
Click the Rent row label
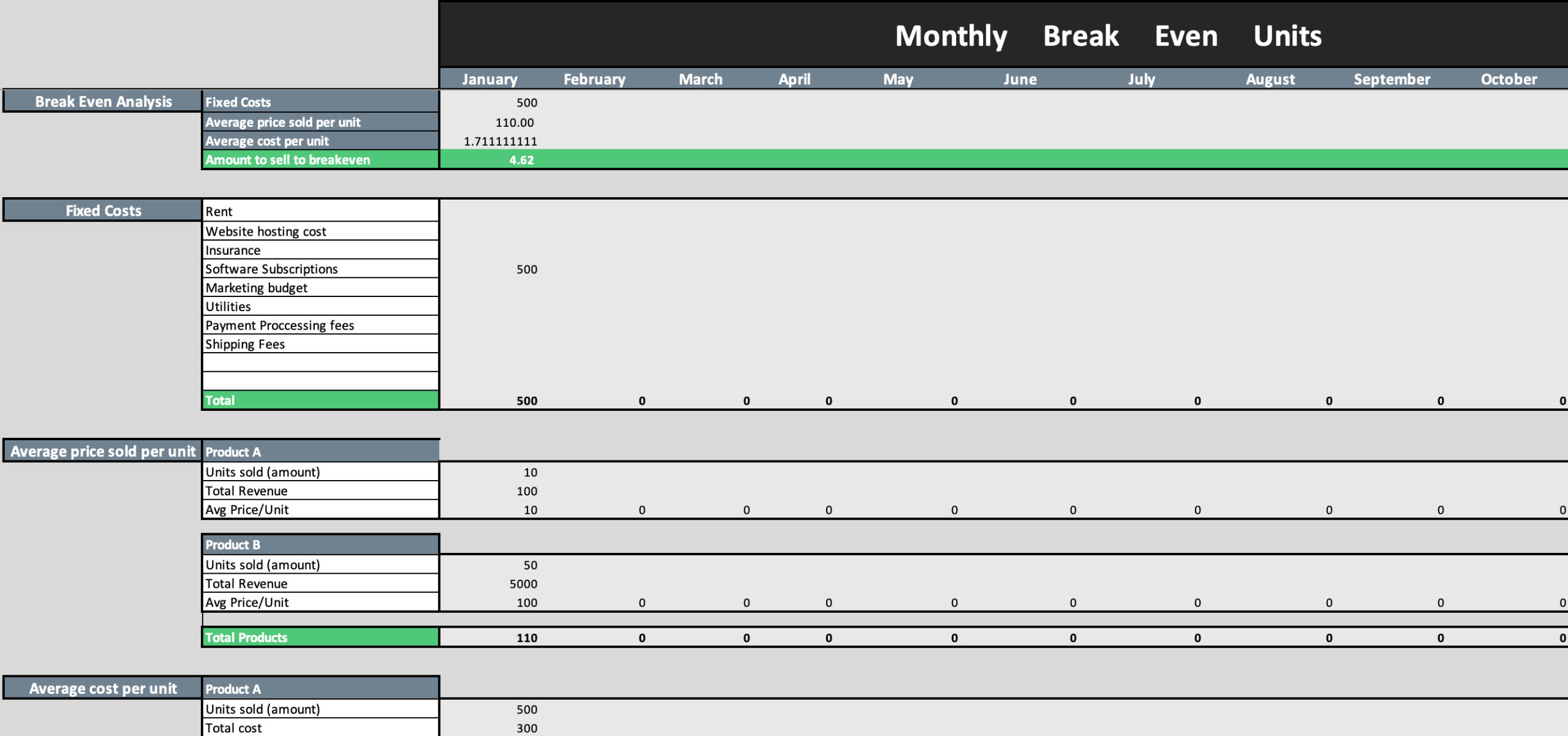[x=219, y=211]
